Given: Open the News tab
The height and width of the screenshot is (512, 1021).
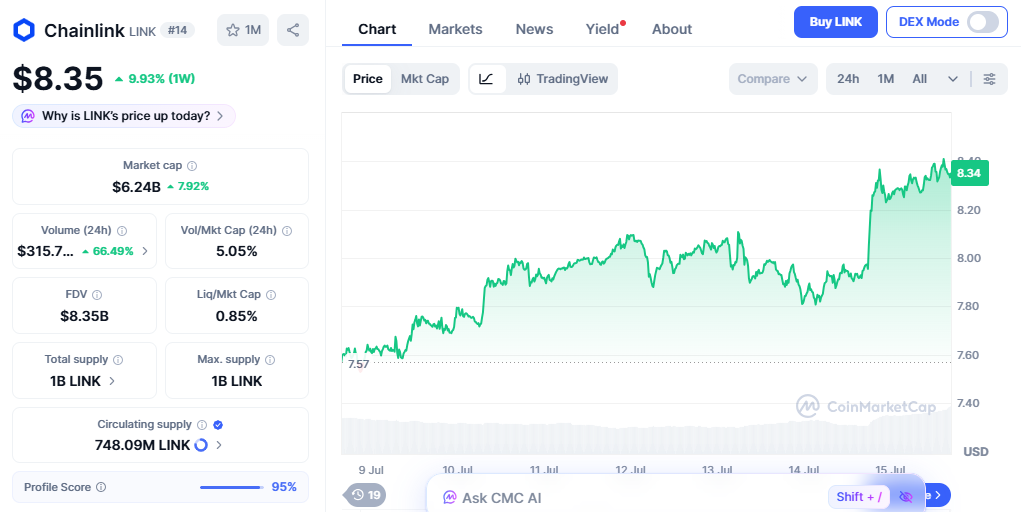Looking at the screenshot, I should [535, 29].
